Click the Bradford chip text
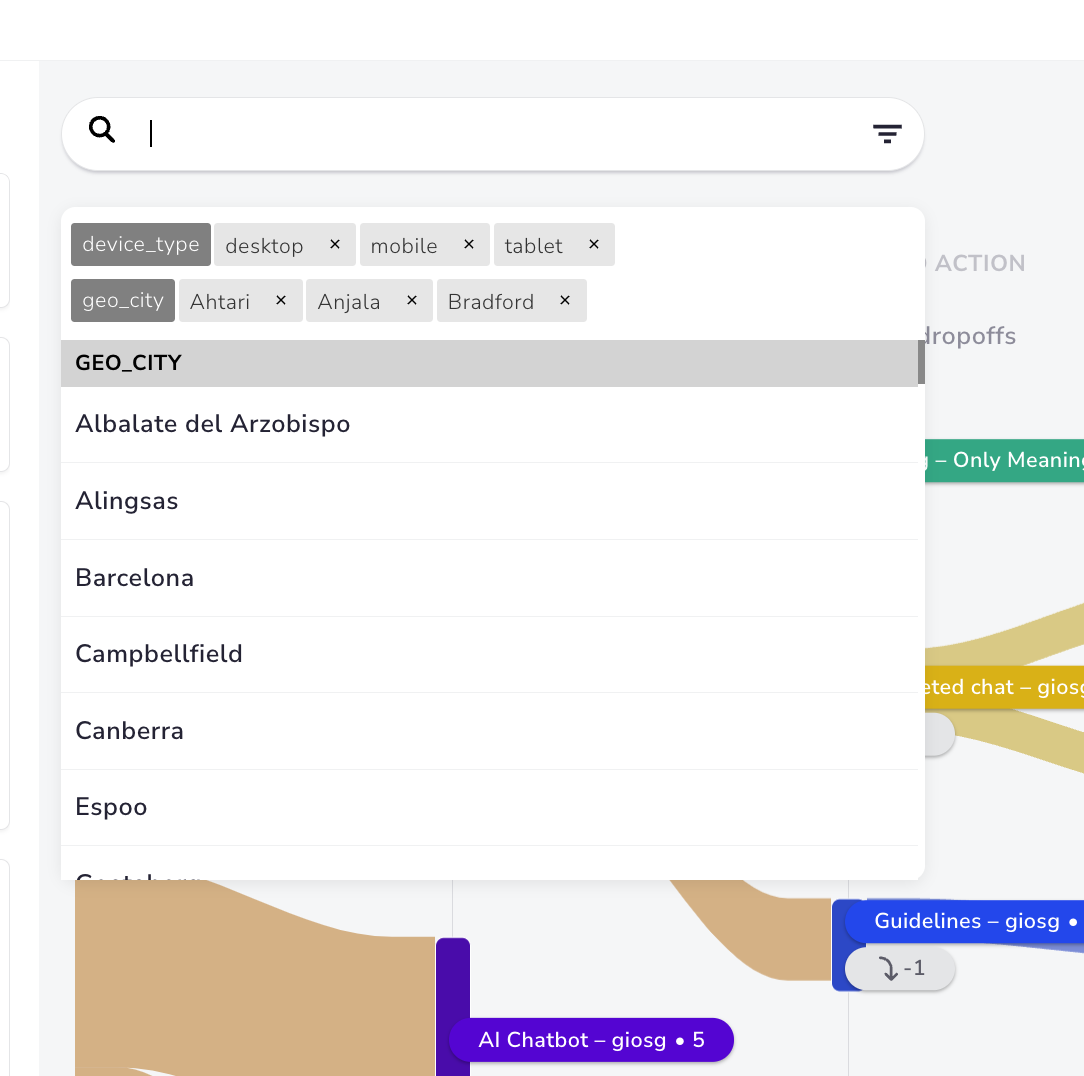Viewport: 1084px width, 1076px height. point(491,302)
